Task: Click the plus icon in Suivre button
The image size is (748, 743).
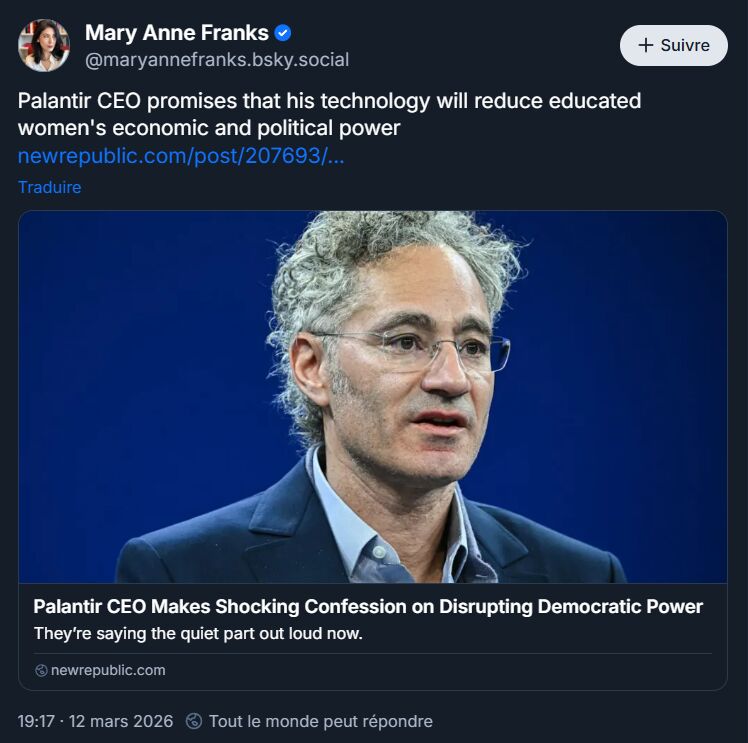Action: (x=645, y=45)
